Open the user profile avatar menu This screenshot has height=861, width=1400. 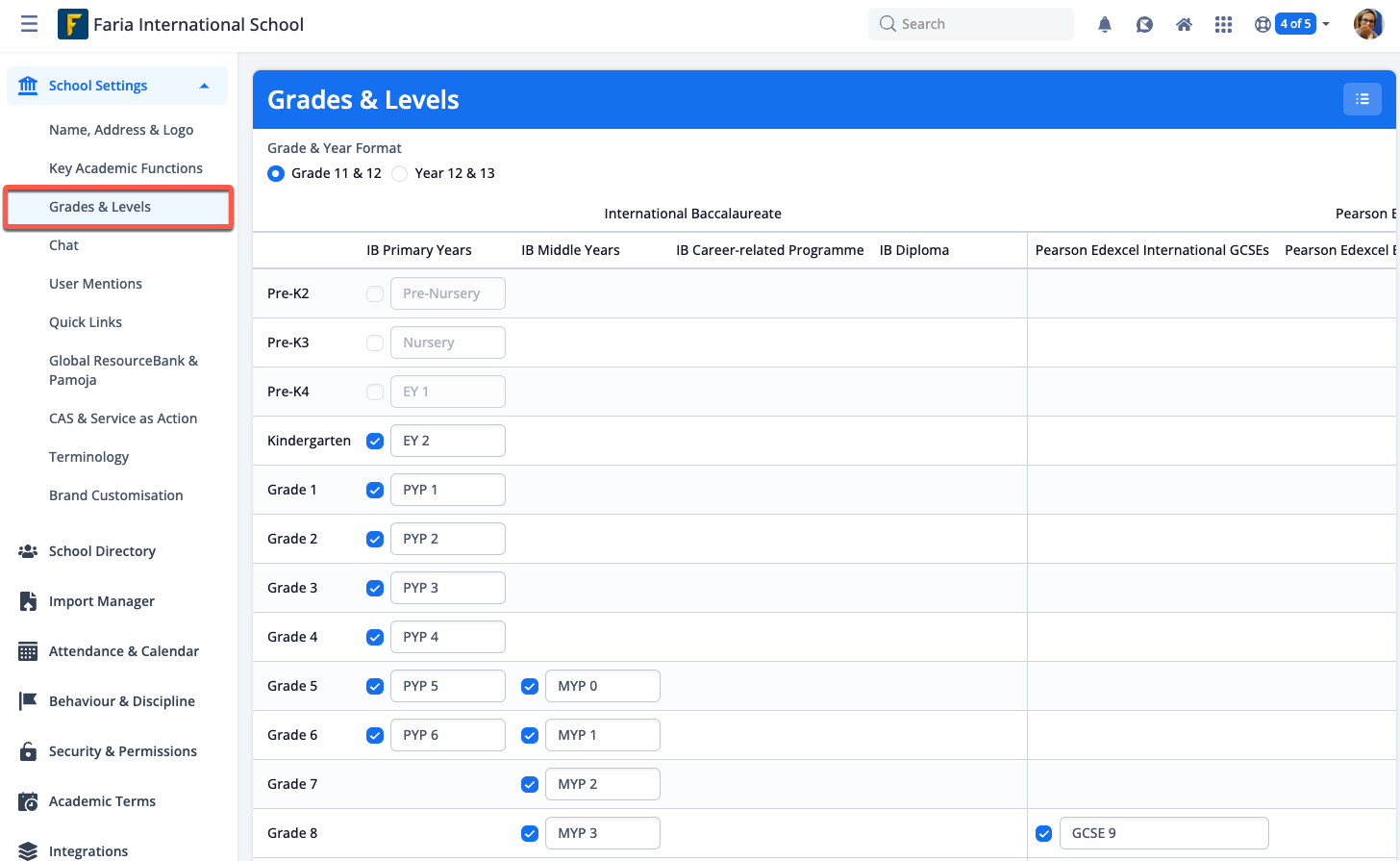1367,24
